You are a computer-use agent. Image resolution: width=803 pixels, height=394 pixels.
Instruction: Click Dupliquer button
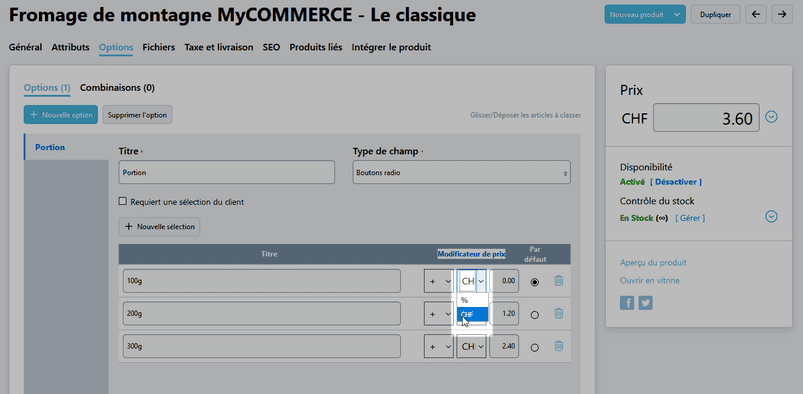click(x=715, y=15)
